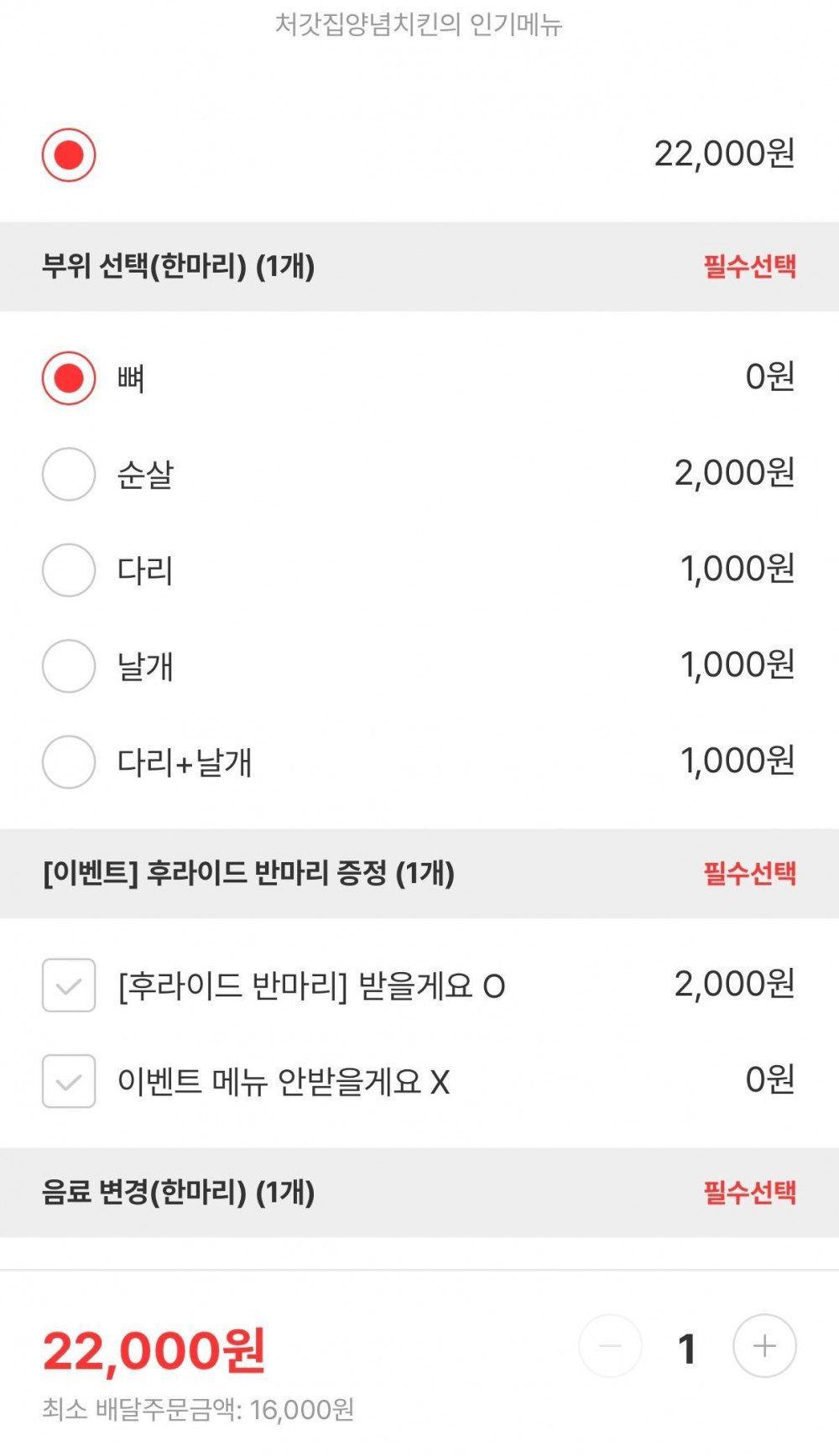Viewport: 839px width, 1456px height.
Task: Tap the red 22,000원 total price
Action: (154, 1351)
